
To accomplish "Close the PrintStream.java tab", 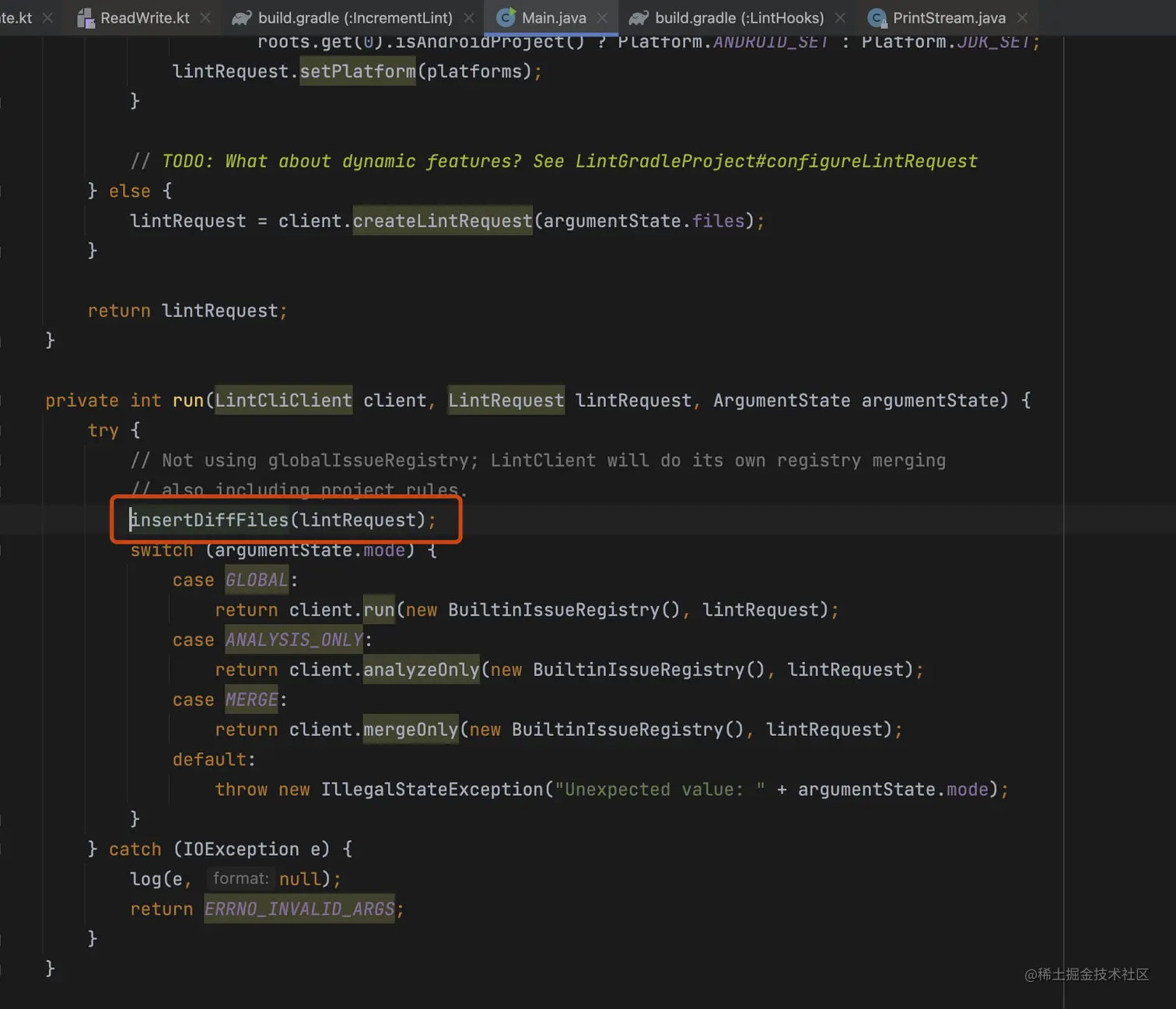I will click(x=1022, y=18).
